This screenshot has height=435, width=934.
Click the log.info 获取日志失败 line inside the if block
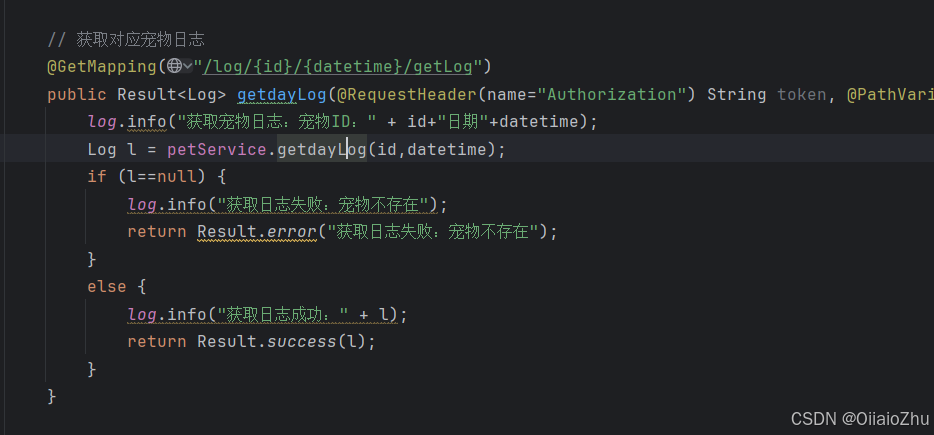pyautogui.click(x=287, y=204)
